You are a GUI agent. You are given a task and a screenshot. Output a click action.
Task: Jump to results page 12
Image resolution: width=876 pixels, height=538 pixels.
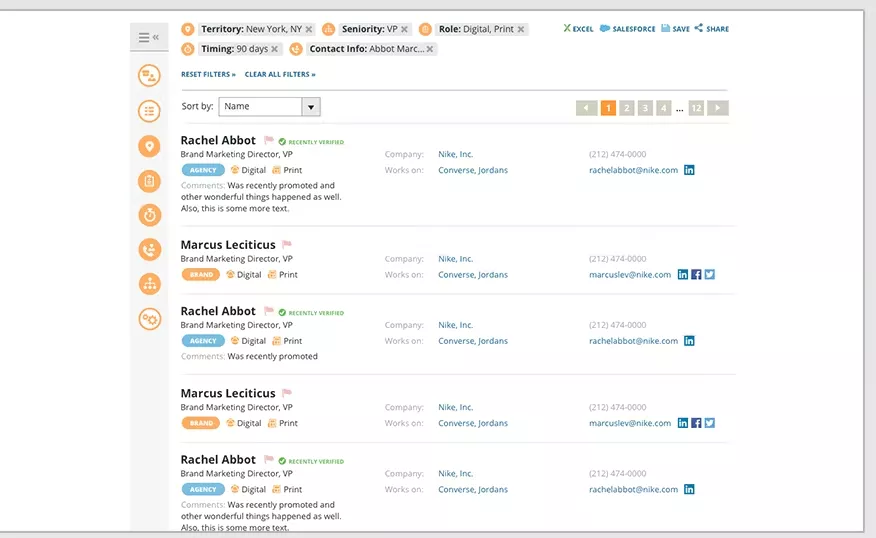[x=696, y=108]
